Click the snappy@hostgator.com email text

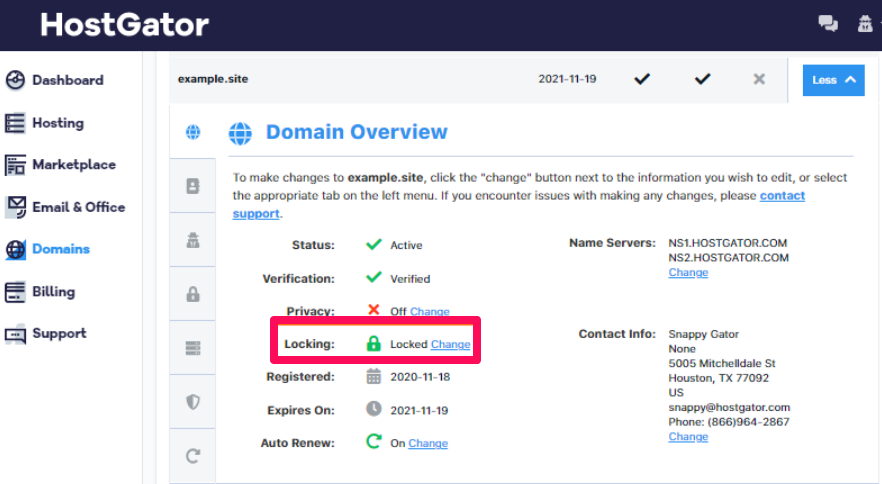click(729, 407)
